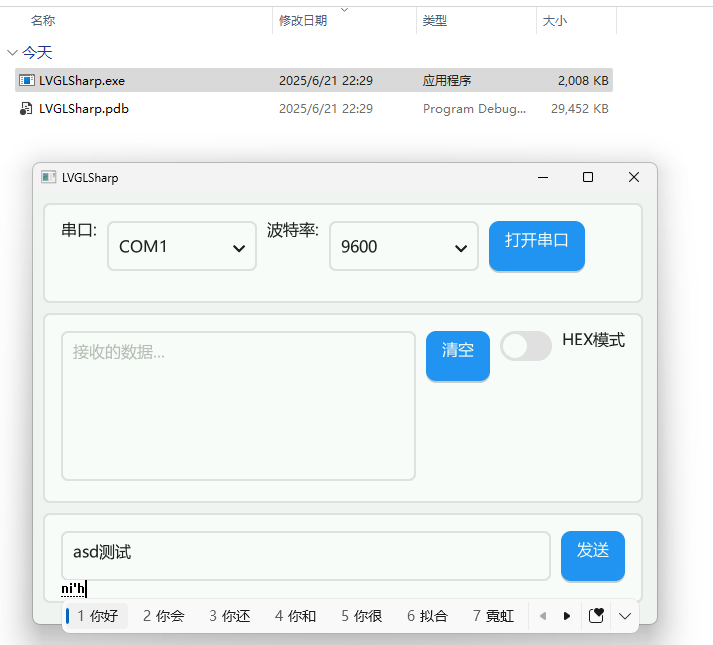Go to previous IME candidate page
Screen dimensions: 713x645
pyautogui.click(x=543, y=616)
